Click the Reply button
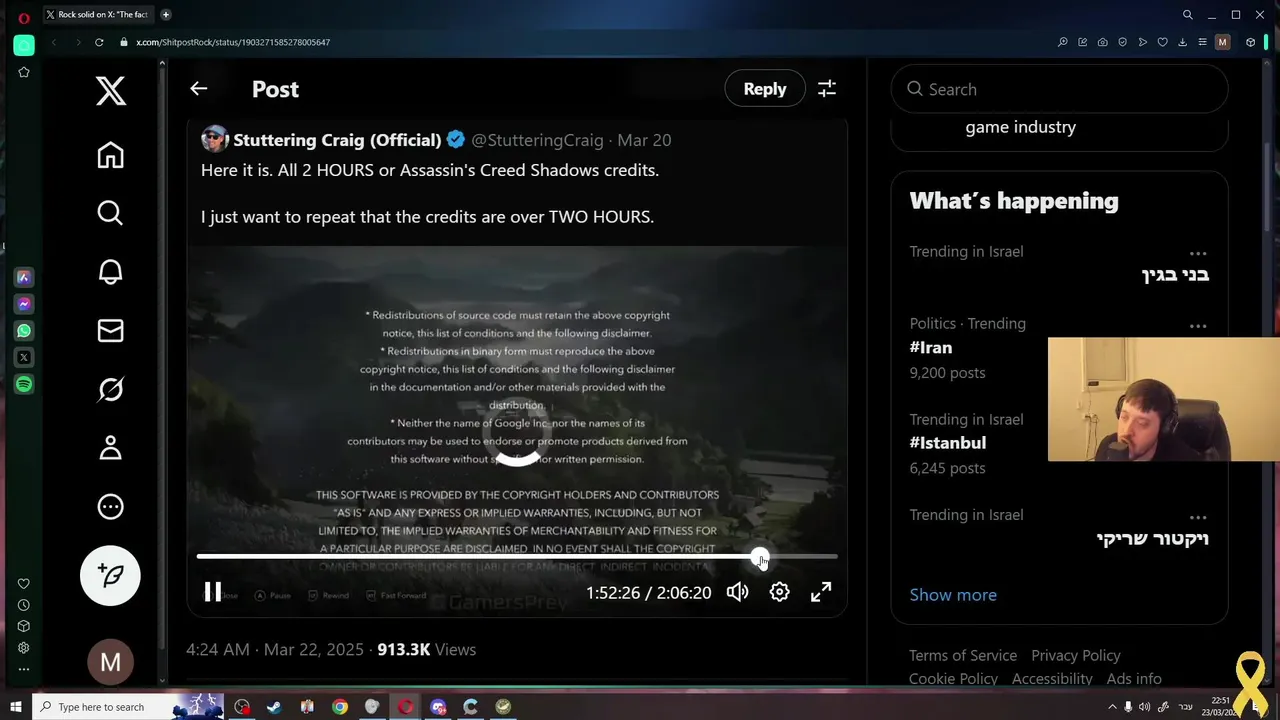 (x=765, y=89)
